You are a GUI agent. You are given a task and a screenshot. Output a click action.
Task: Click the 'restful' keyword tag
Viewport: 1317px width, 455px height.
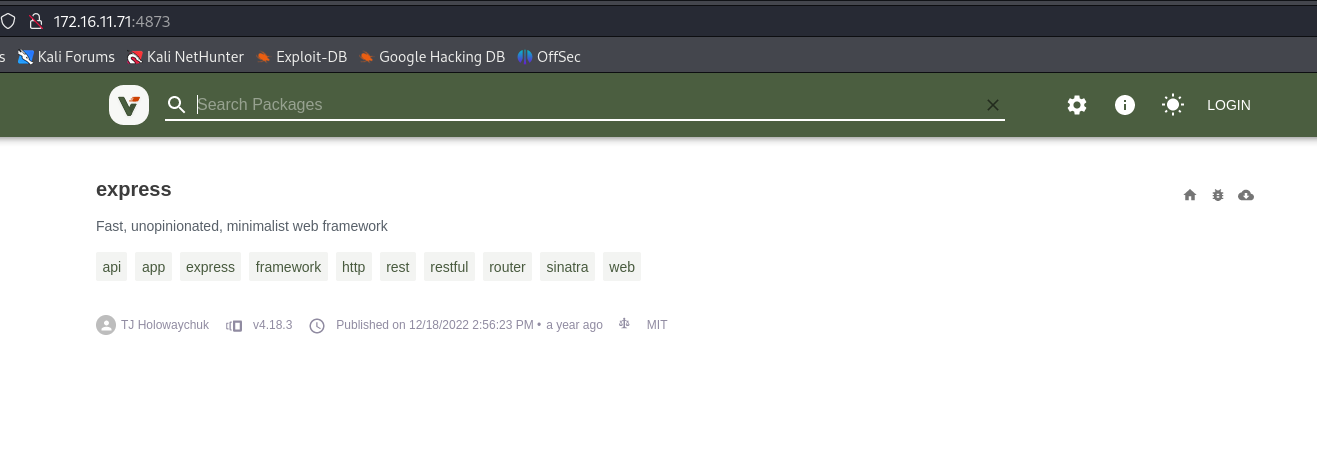[449, 267]
